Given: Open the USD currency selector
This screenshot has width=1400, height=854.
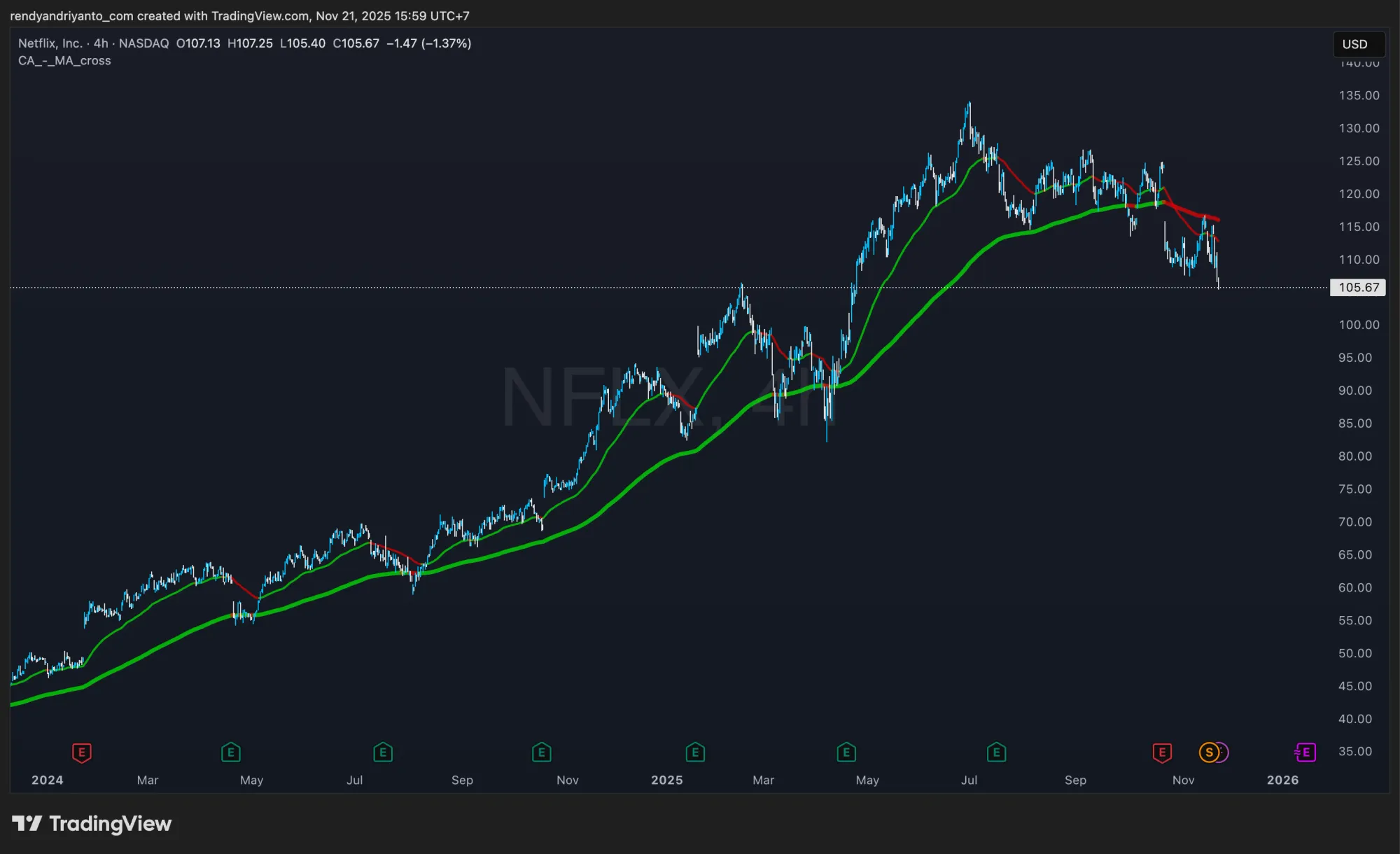Looking at the screenshot, I should pyautogui.click(x=1357, y=44).
